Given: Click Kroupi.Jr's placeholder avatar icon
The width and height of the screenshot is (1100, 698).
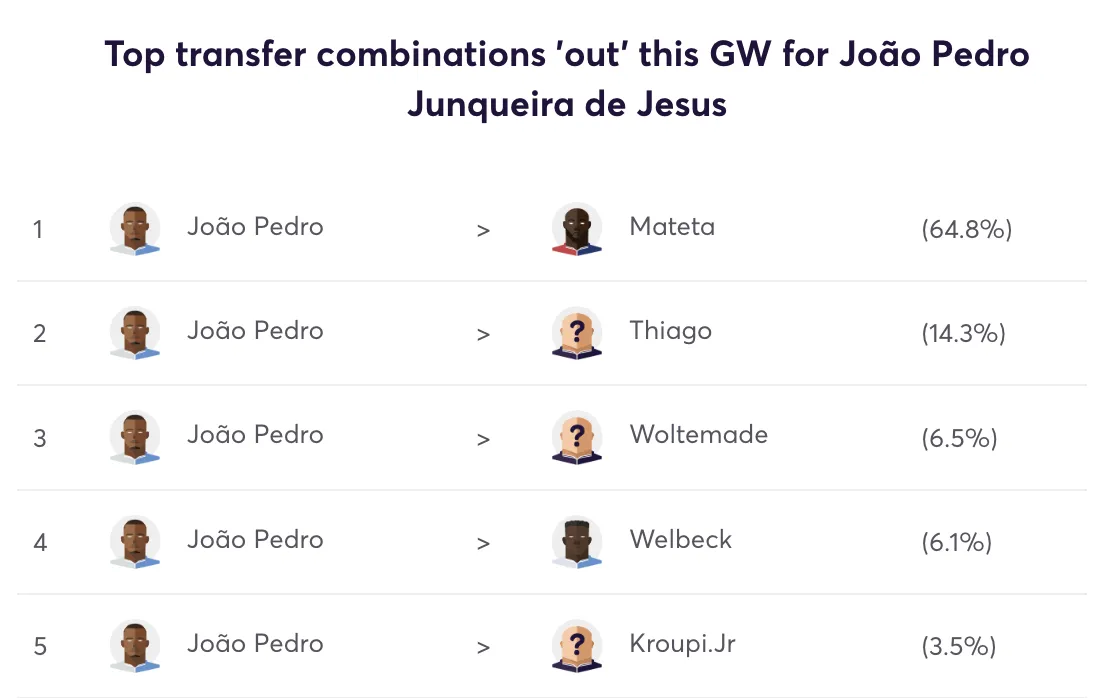Looking at the screenshot, I should [x=576, y=646].
